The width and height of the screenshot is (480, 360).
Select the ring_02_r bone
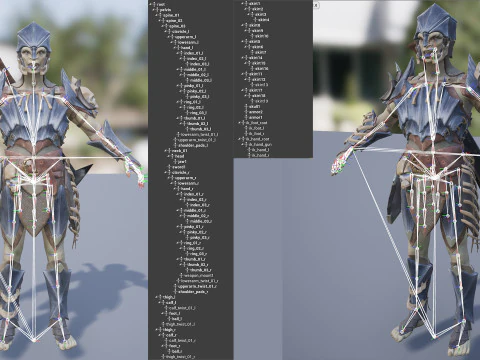(195, 248)
